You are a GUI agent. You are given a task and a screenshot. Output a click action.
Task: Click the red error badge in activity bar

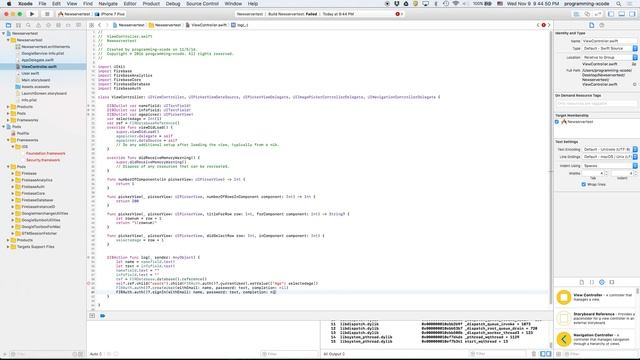click(398, 14)
